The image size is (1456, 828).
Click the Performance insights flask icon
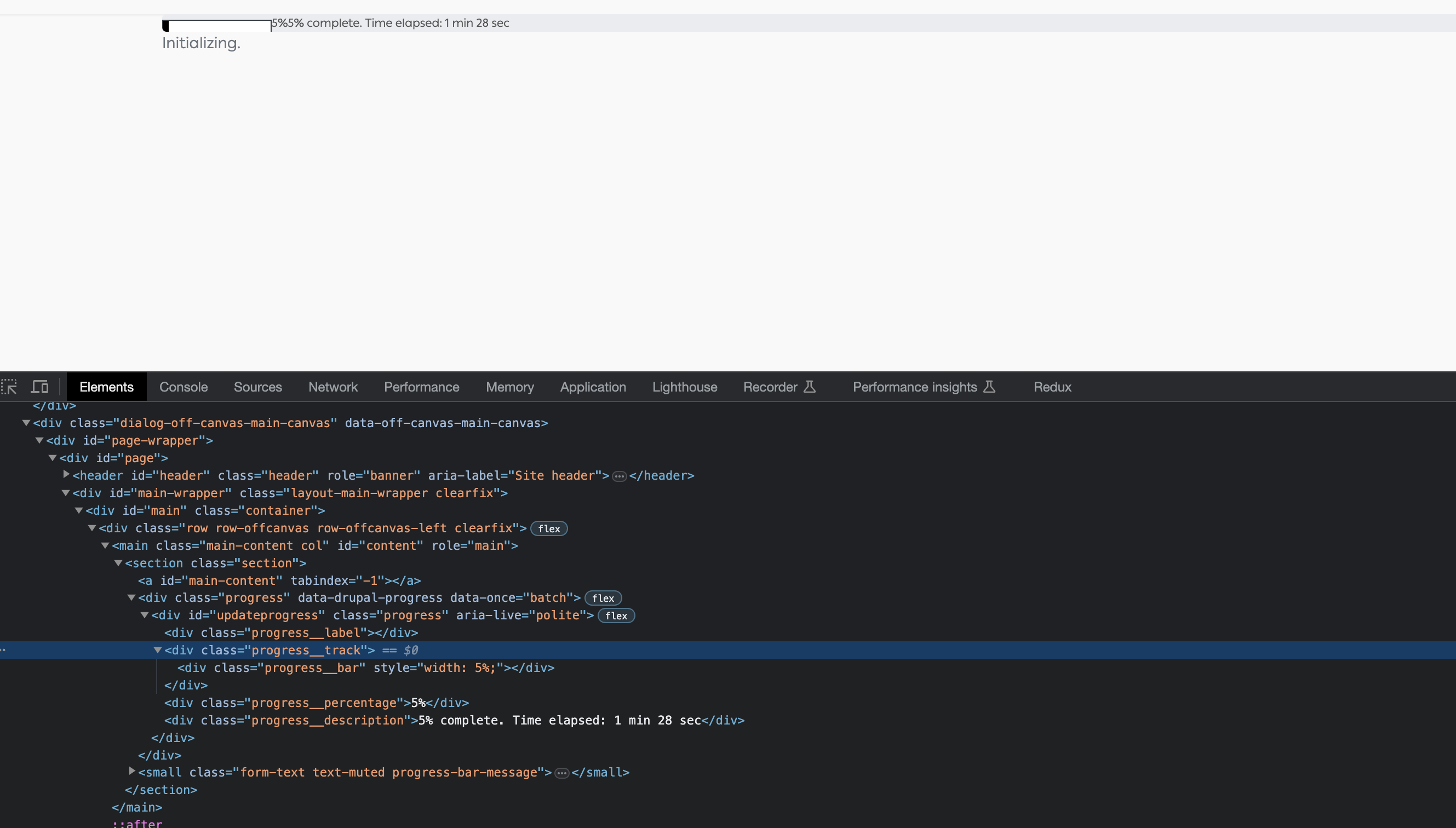(989, 387)
